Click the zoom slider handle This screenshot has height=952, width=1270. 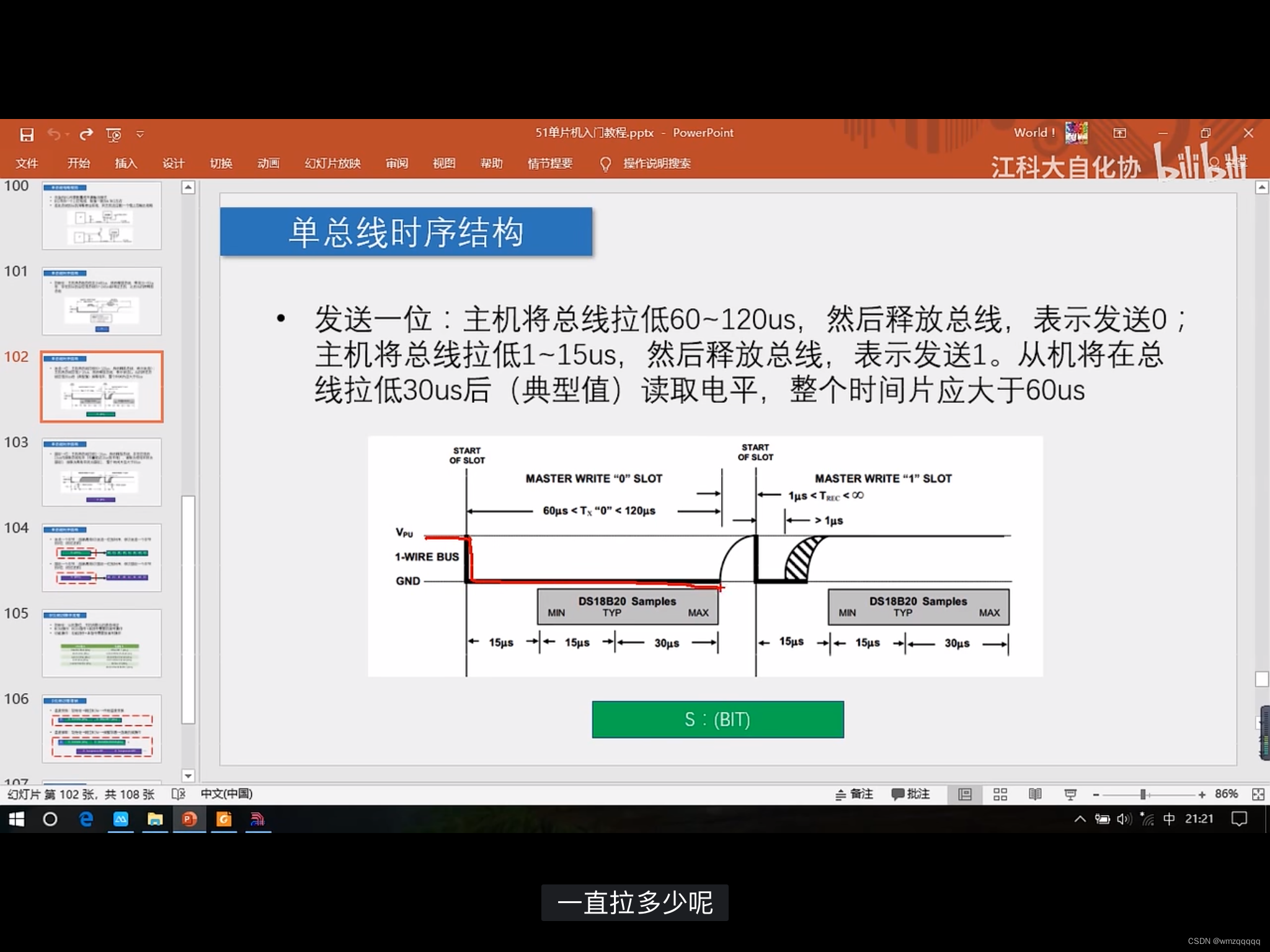click(1143, 795)
